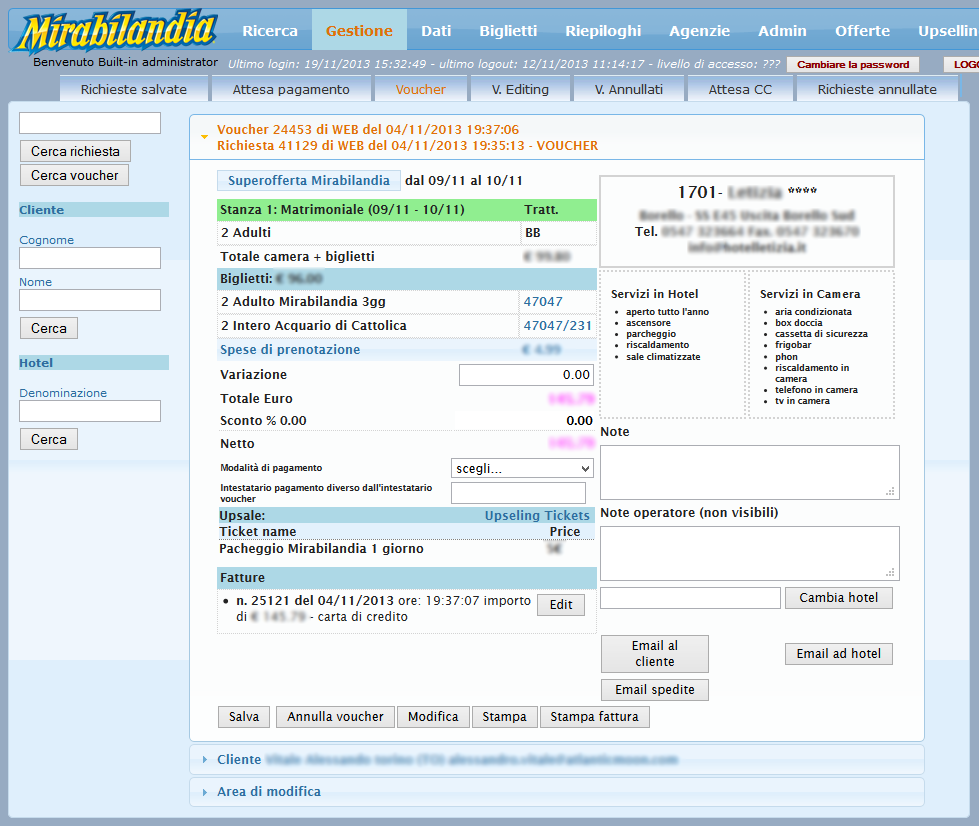Screen dimensions: 979x826
Task: Open the Superofferta Mirabilandia link
Action: (308, 180)
